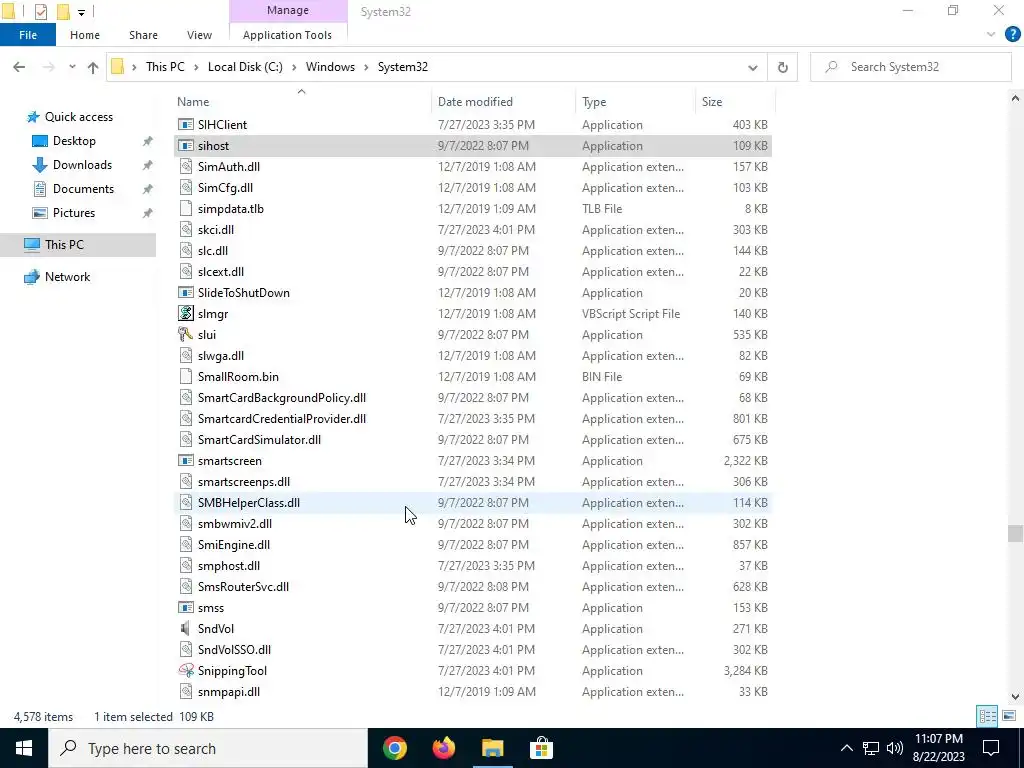Image resolution: width=1024 pixels, height=768 pixels.
Task: Expand the ribbon with the chevron
Action: click(991, 35)
